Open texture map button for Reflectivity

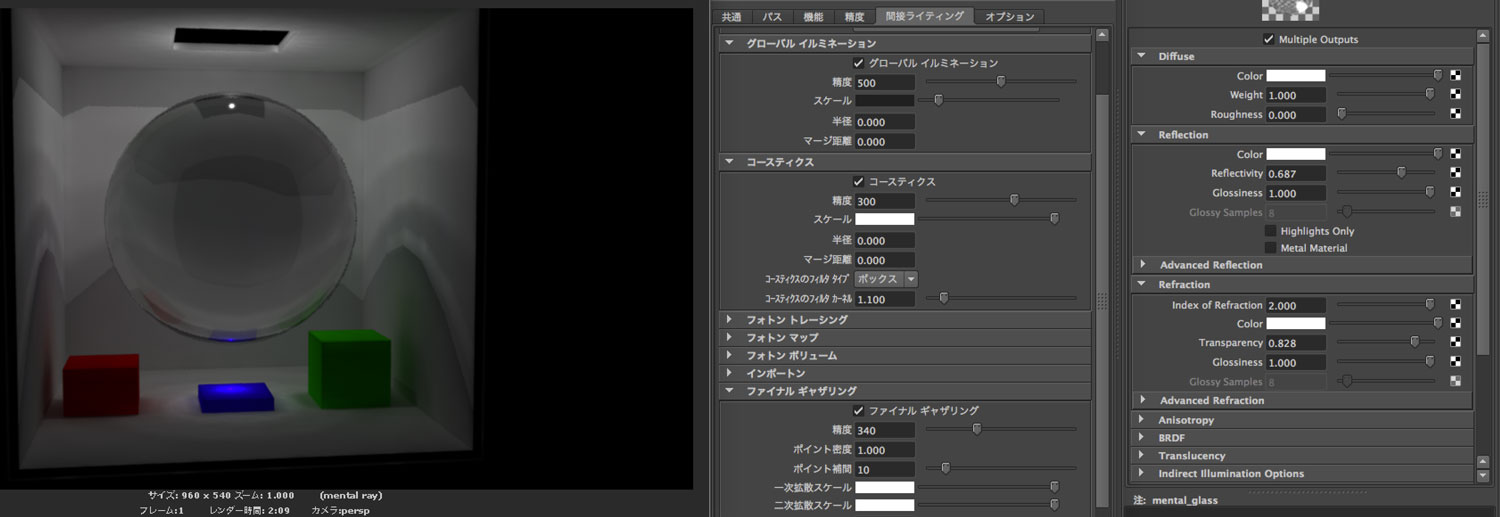pyautogui.click(x=1456, y=173)
